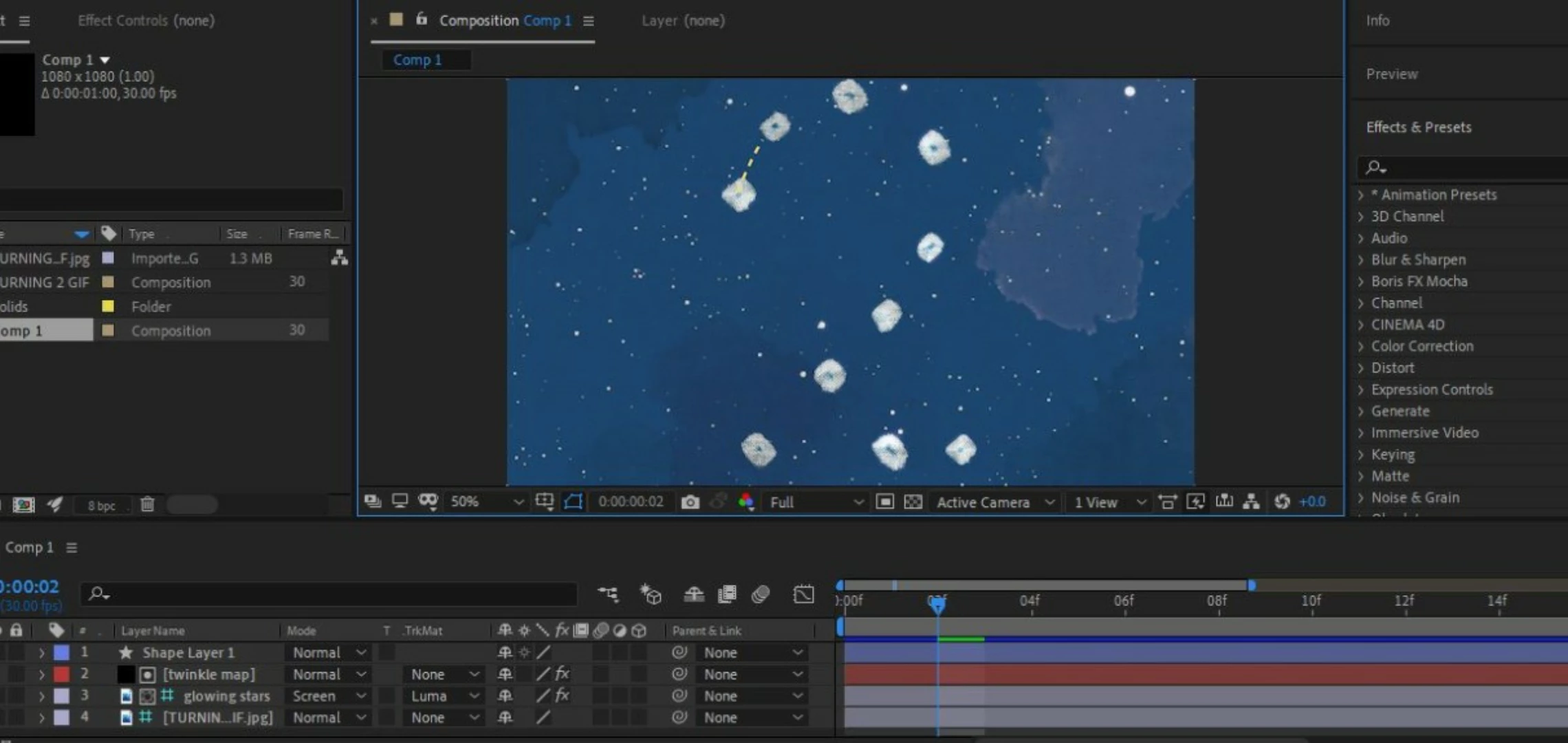Toggle composition panel lock icon

tap(422, 19)
